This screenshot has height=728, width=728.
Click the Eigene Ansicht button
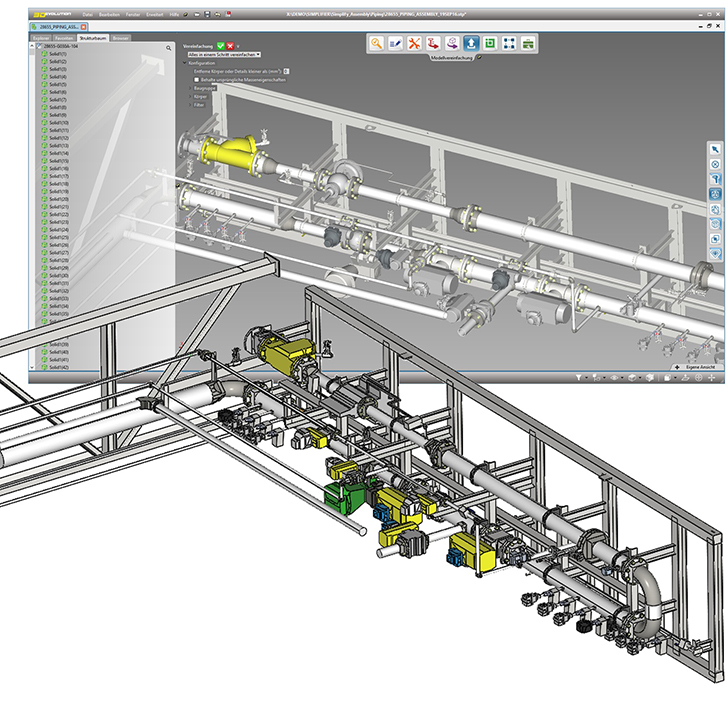point(698,367)
